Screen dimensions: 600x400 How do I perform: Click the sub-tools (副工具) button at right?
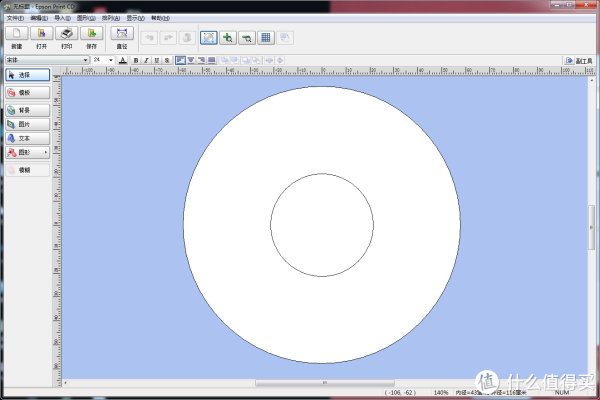(579, 60)
